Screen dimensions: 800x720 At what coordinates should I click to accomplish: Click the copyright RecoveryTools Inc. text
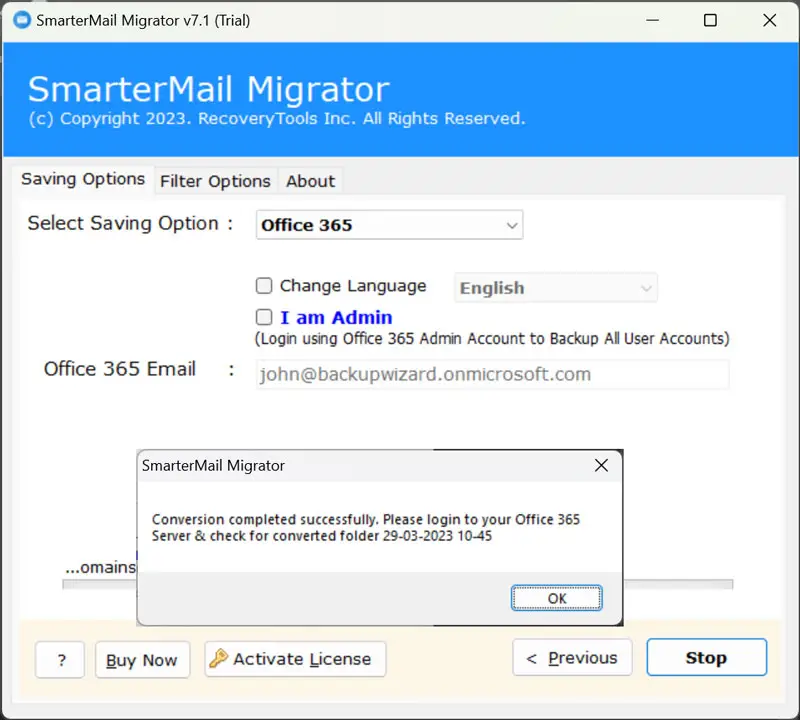point(277,118)
